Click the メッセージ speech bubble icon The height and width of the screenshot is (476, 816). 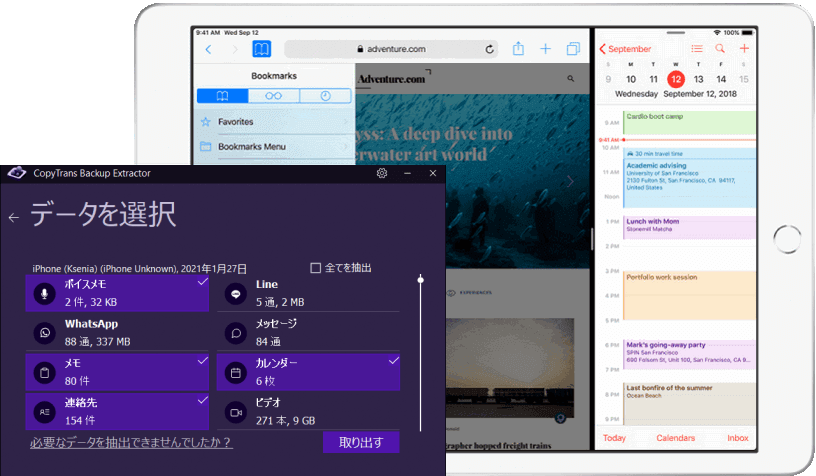pyautogui.click(x=236, y=333)
